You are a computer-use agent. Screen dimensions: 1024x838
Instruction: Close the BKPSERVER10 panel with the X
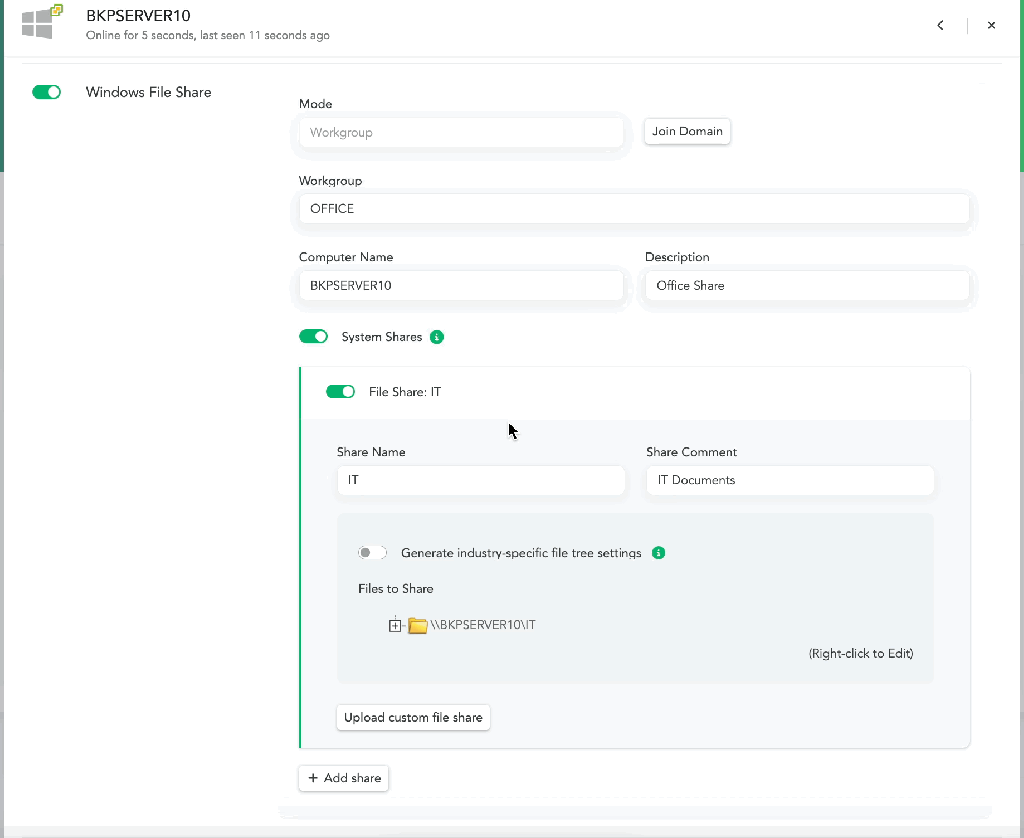991,26
